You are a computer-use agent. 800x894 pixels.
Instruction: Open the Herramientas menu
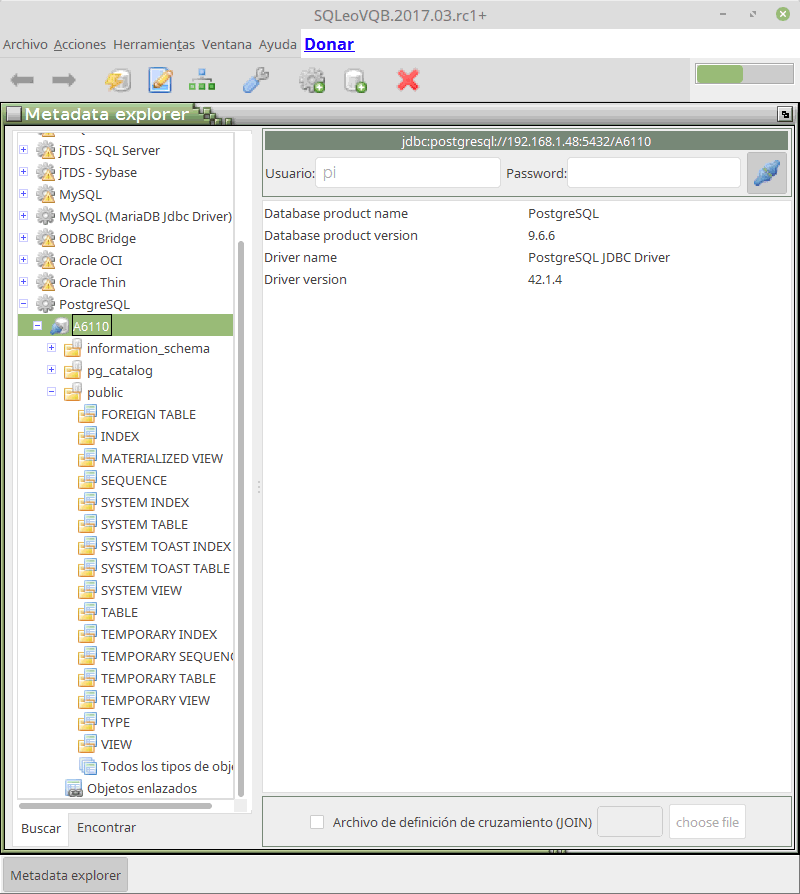pos(152,44)
